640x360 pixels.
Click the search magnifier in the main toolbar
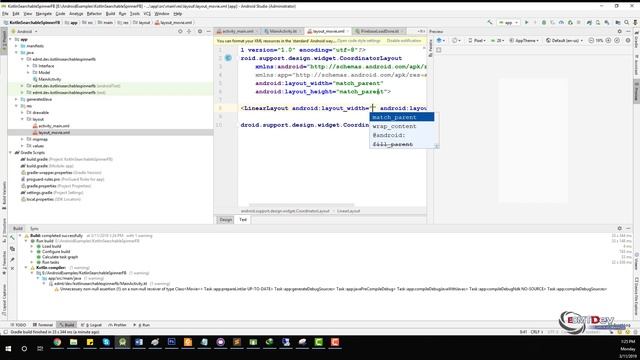pyautogui.click(x=627, y=22)
